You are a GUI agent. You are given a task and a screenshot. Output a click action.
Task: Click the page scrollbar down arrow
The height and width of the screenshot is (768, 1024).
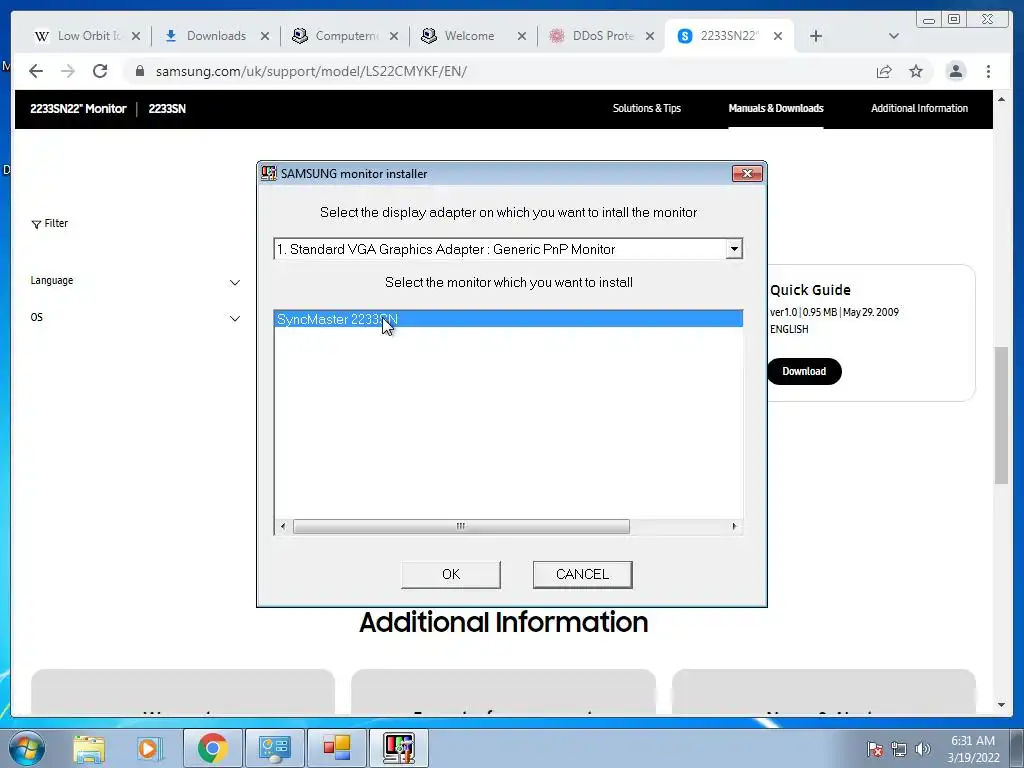1001,705
